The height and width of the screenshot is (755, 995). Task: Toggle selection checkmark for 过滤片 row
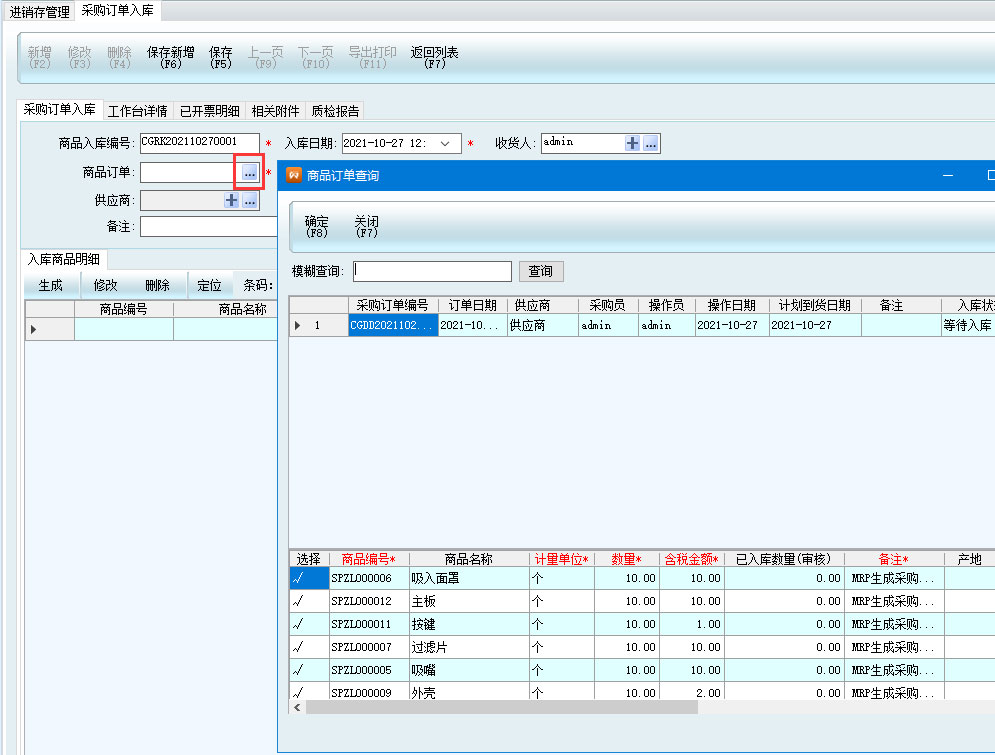click(309, 647)
